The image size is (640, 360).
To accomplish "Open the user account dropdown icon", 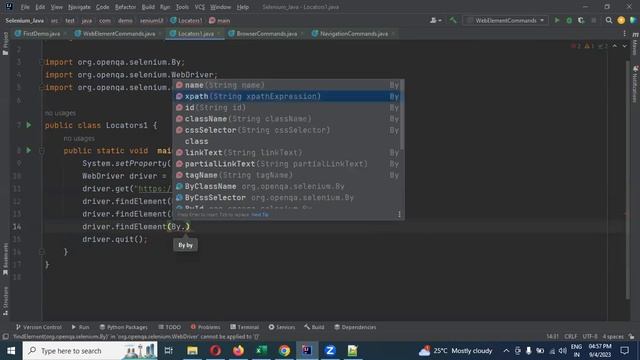I will (x=435, y=20).
